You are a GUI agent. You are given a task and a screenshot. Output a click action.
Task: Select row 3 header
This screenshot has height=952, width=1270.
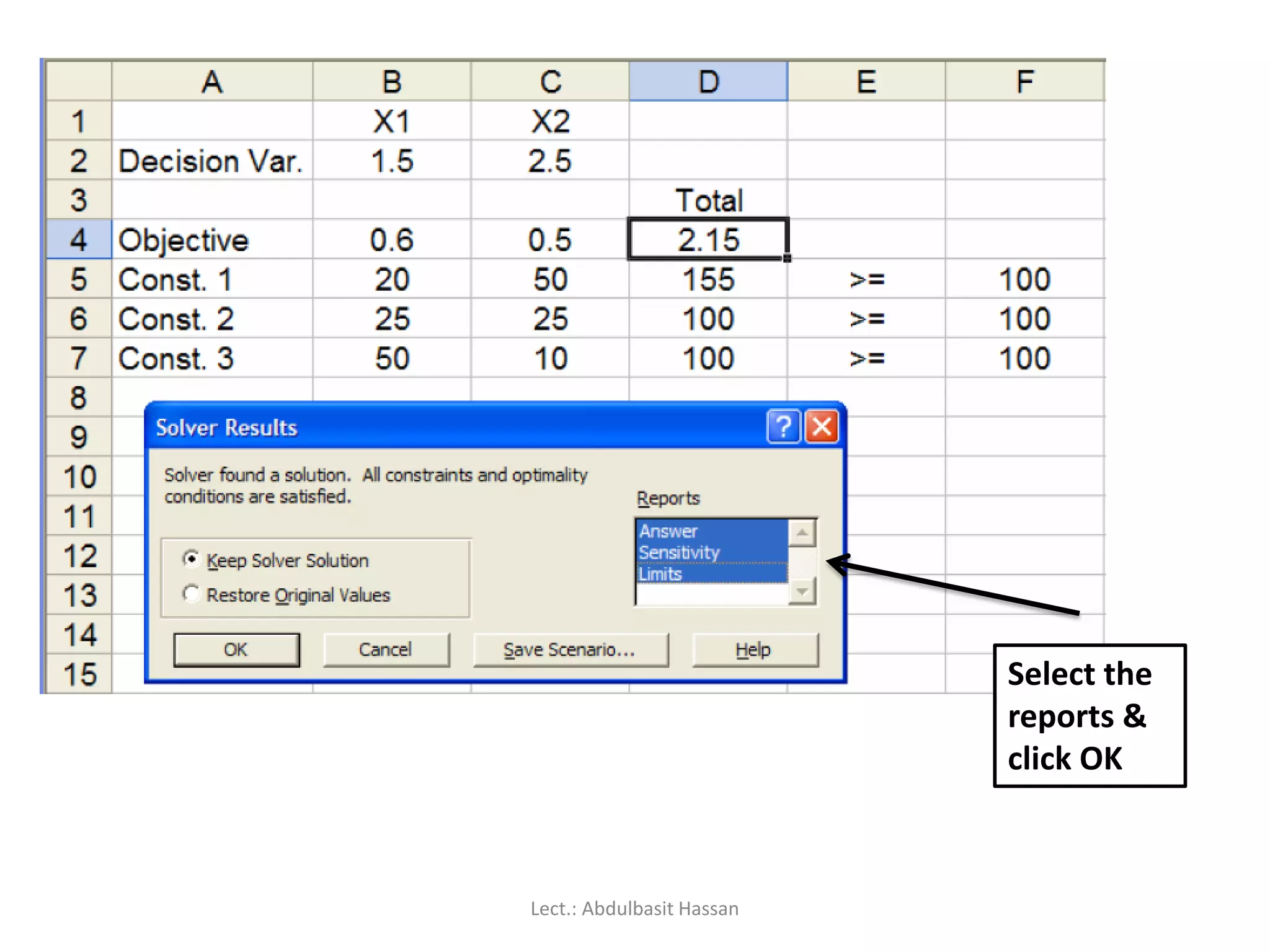coord(79,200)
